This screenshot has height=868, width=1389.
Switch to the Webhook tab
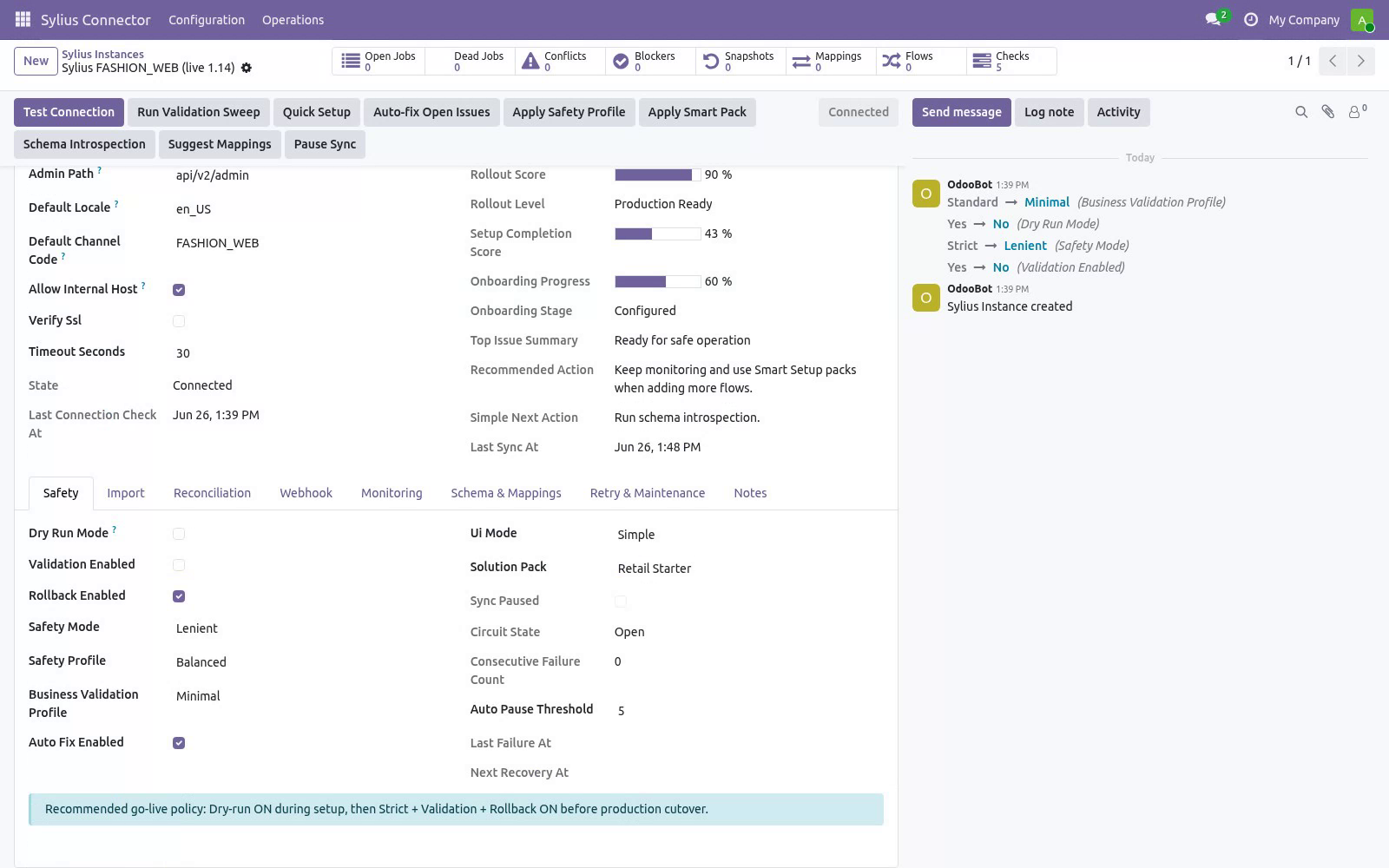coord(306,493)
